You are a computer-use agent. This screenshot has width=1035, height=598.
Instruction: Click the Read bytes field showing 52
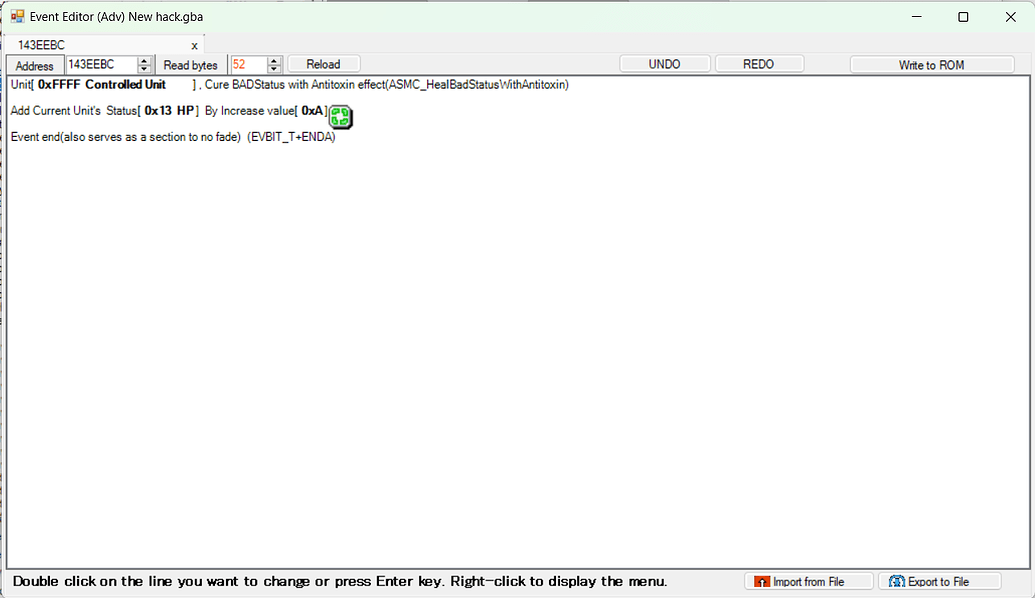(247, 65)
